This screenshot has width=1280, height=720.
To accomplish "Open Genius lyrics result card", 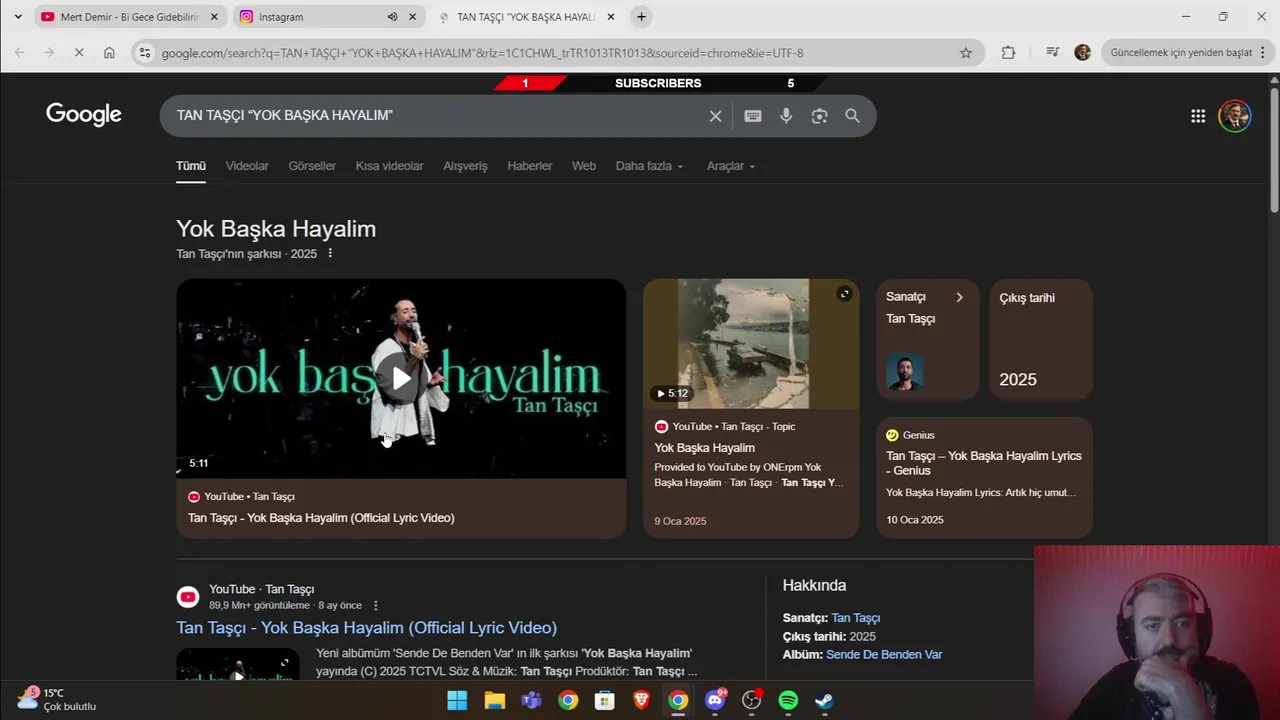I will [984, 478].
